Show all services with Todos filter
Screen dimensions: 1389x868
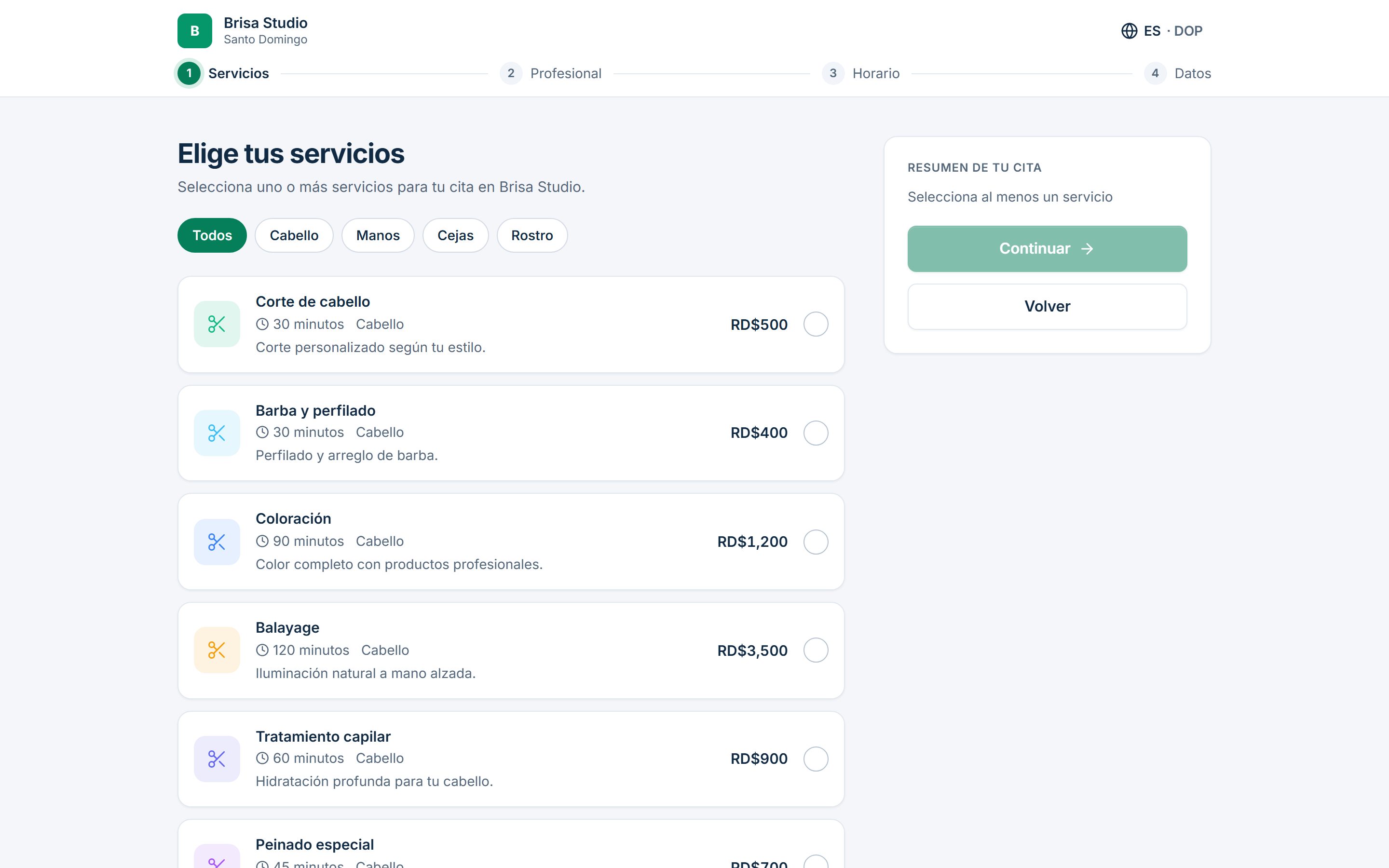(212, 235)
